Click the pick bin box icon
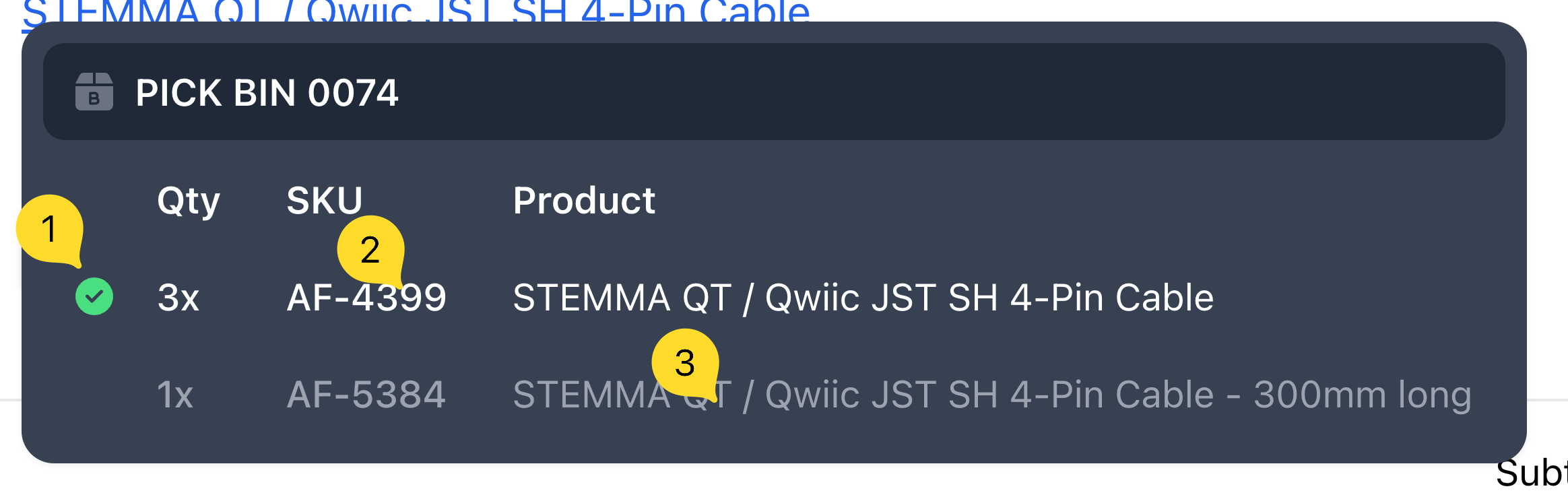 94,92
